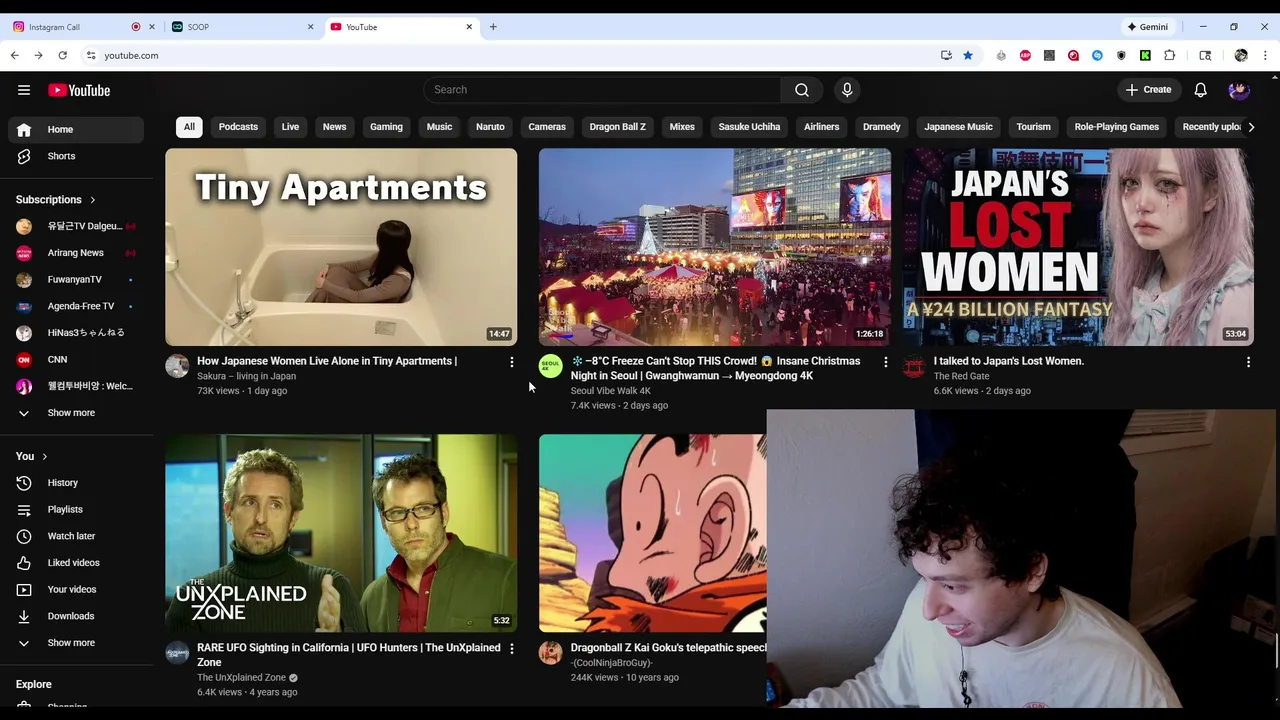Select the Naruto filter chip
1280x720 pixels.
pyautogui.click(x=490, y=127)
